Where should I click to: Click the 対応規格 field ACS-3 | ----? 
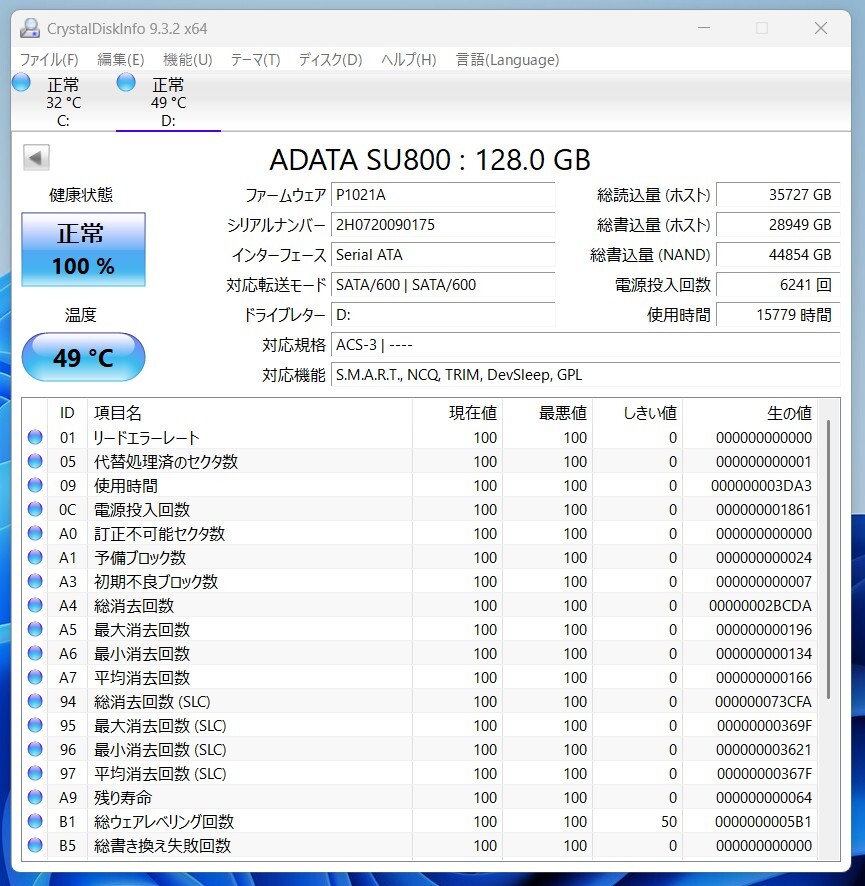tap(585, 345)
